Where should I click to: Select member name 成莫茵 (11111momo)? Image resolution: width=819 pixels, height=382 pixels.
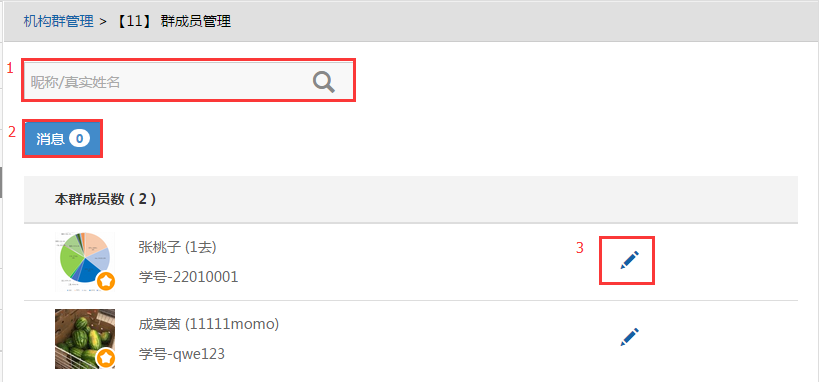click(209, 324)
